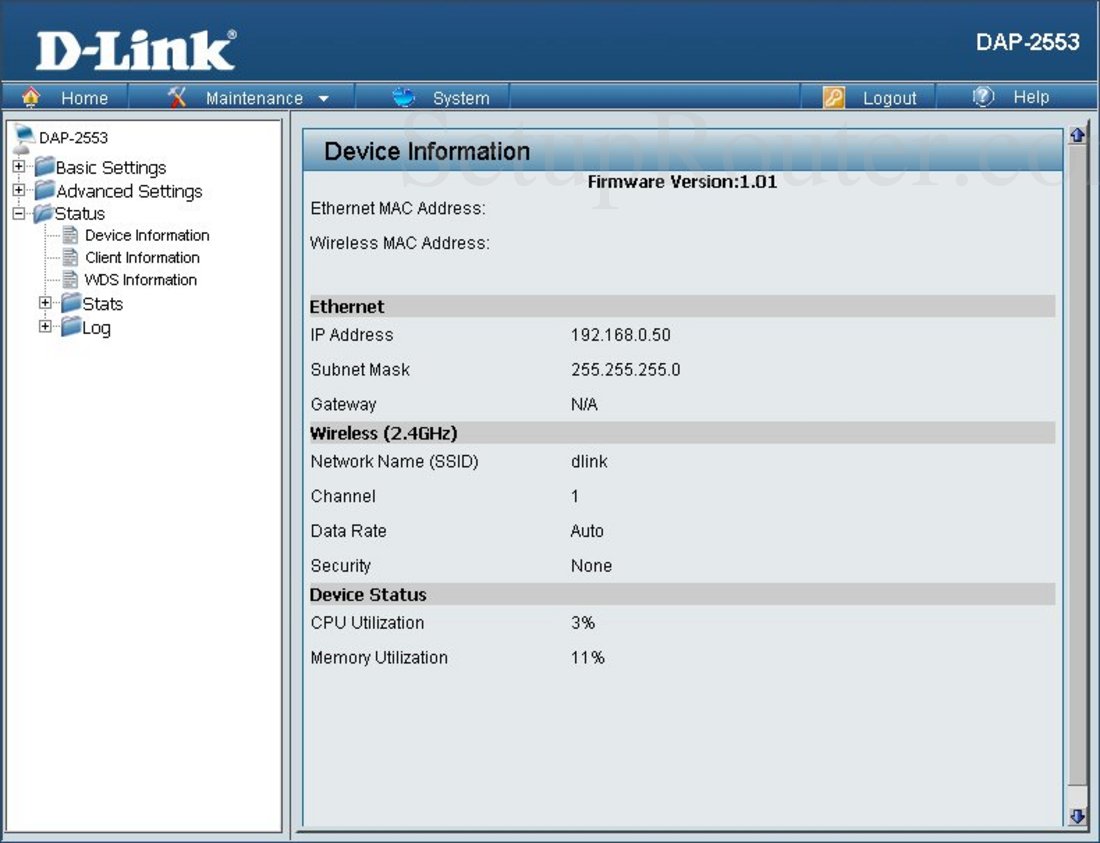The width and height of the screenshot is (1100, 843).
Task: Select Logout in the top bar
Action: 890,98
